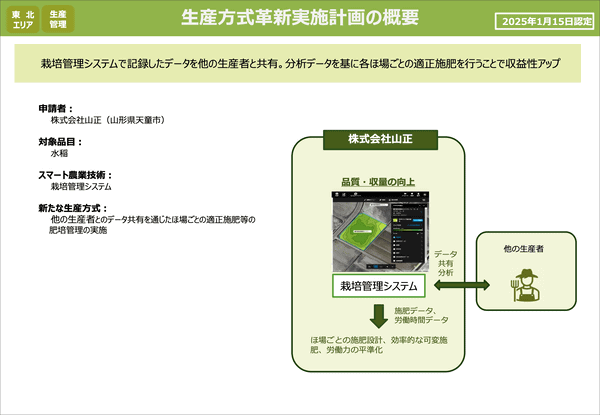The image size is (600, 415).
Task: Click the 他の生産者 label
Action: point(524,245)
